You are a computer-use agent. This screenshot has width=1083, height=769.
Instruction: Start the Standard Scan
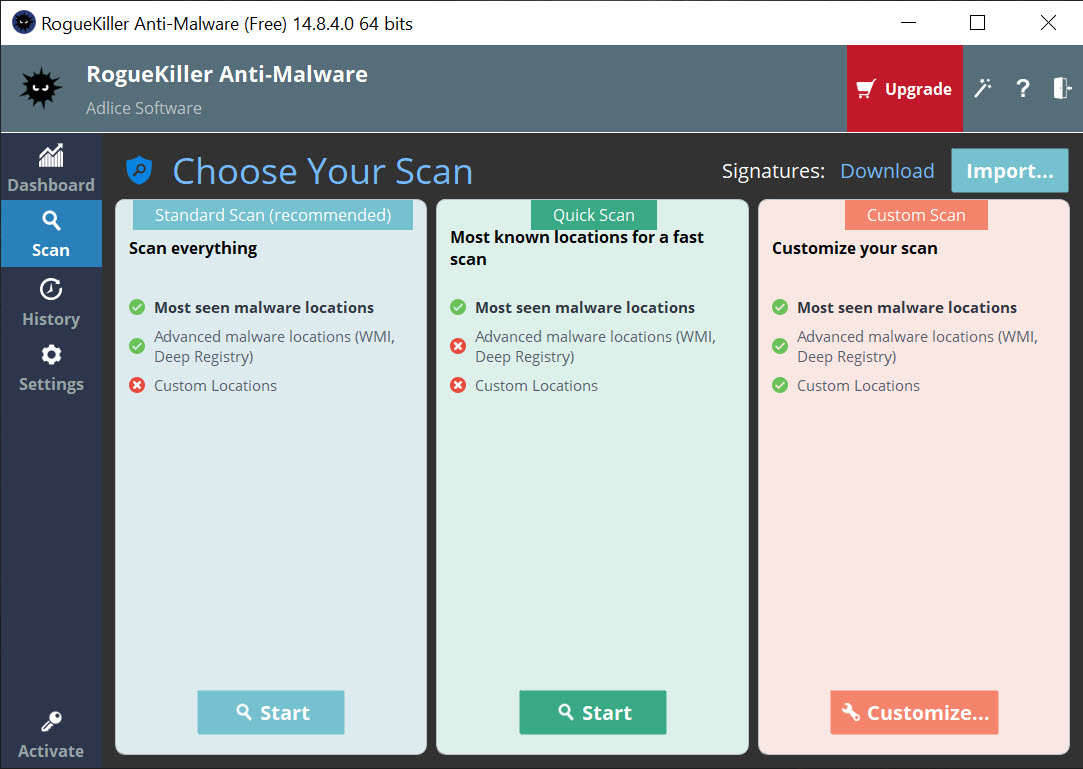[271, 712]
